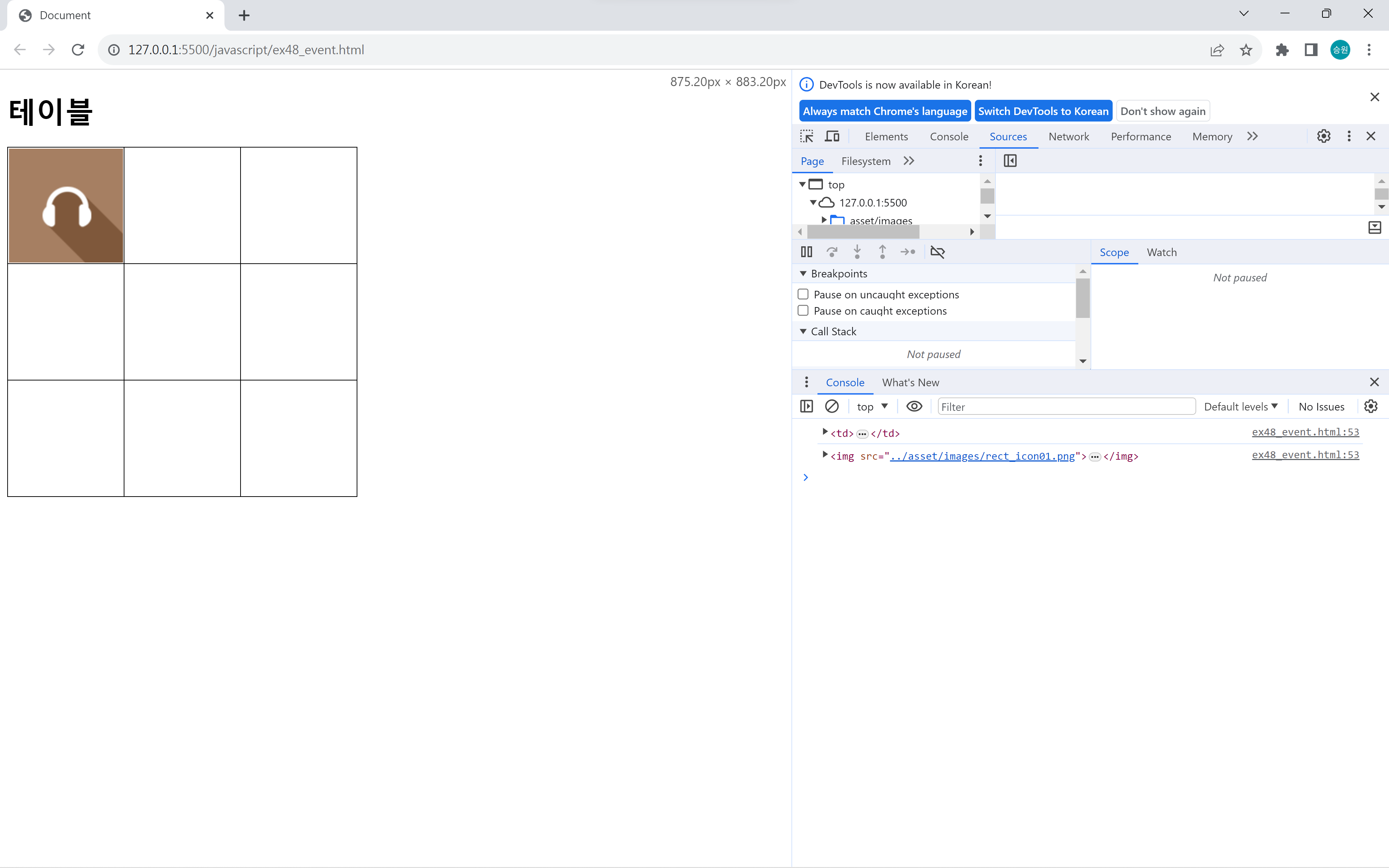Click Switch DevTools to Korean button
This screenshot has width=1389, height=868.
[1043, 111]
